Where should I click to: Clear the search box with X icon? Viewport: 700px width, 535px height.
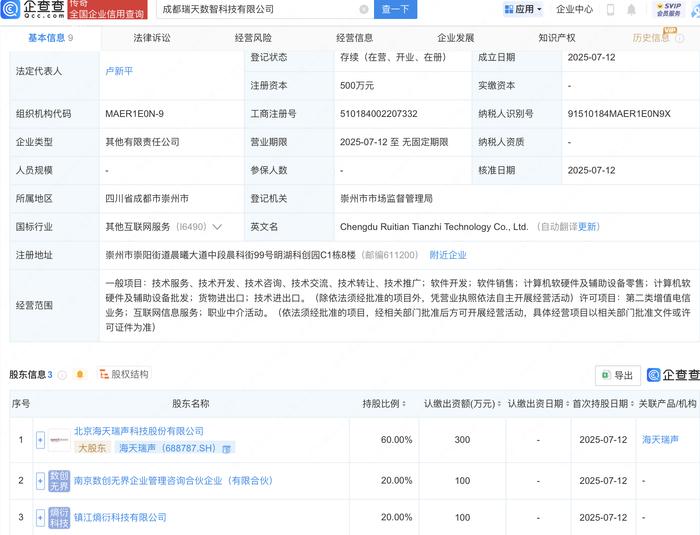(364, 9)
